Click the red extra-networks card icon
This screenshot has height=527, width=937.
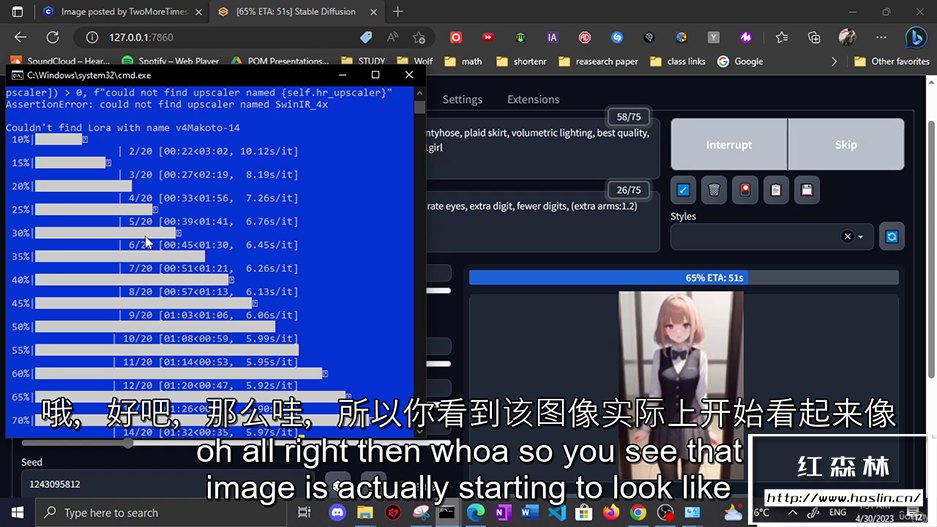click(x=745, y=190)
